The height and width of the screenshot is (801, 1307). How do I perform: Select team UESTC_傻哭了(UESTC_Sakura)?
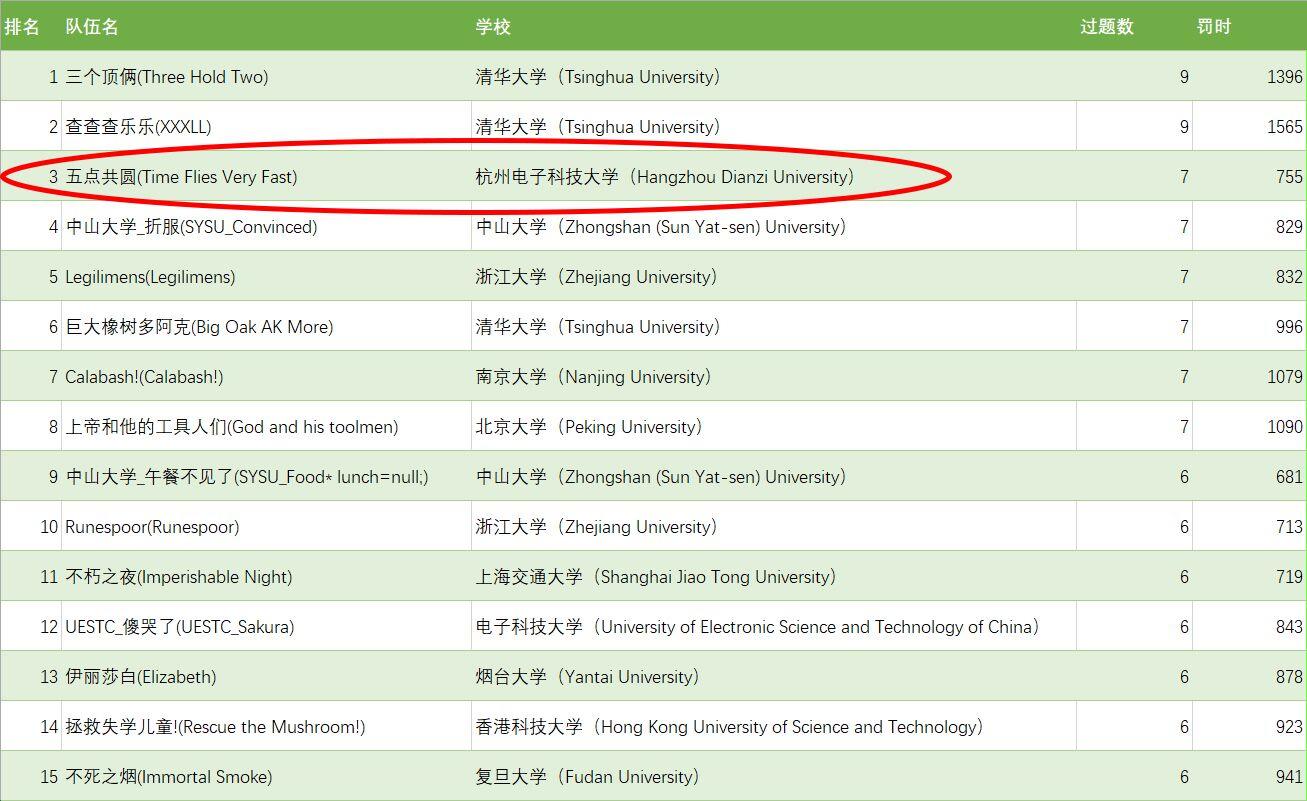(x=180, y=627)
